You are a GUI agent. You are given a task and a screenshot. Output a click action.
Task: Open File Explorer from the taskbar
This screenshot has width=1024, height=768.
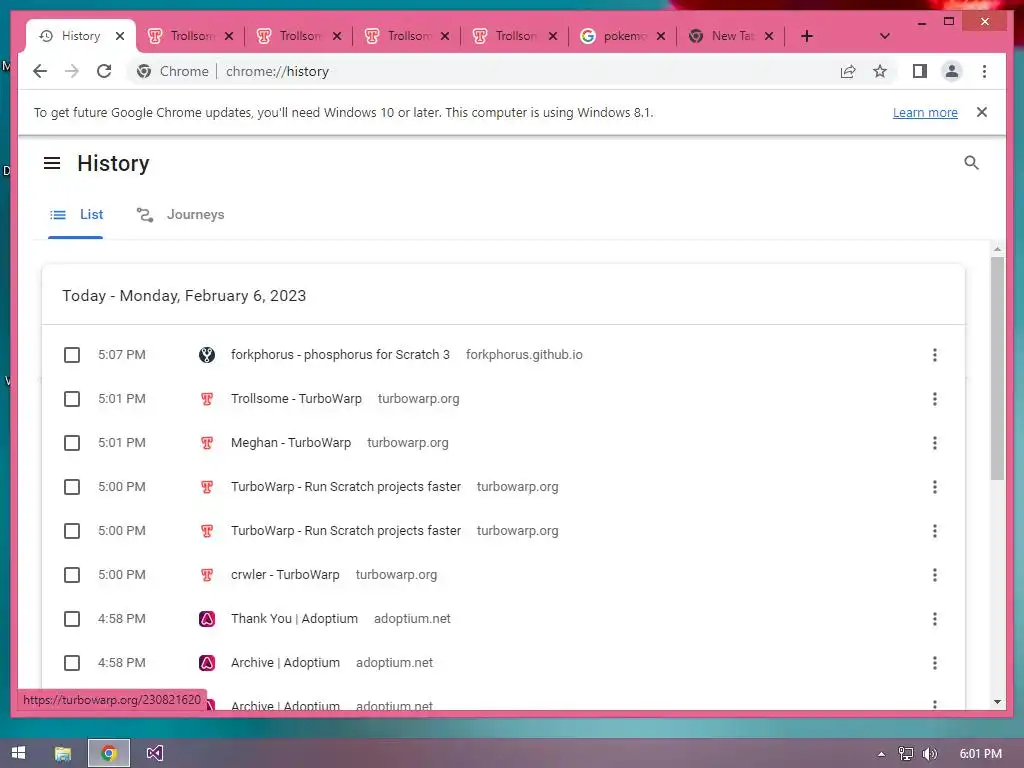[x=63, y=753]
